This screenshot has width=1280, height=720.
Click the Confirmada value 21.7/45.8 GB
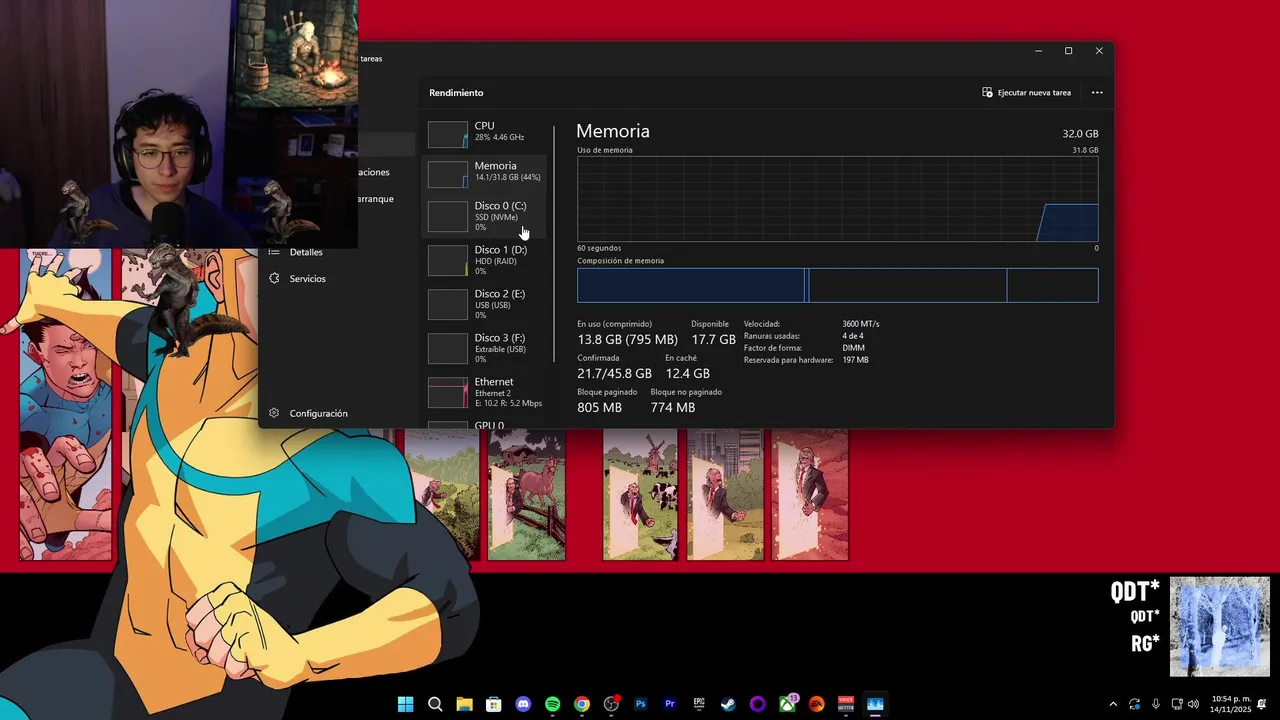coord(614,373)
